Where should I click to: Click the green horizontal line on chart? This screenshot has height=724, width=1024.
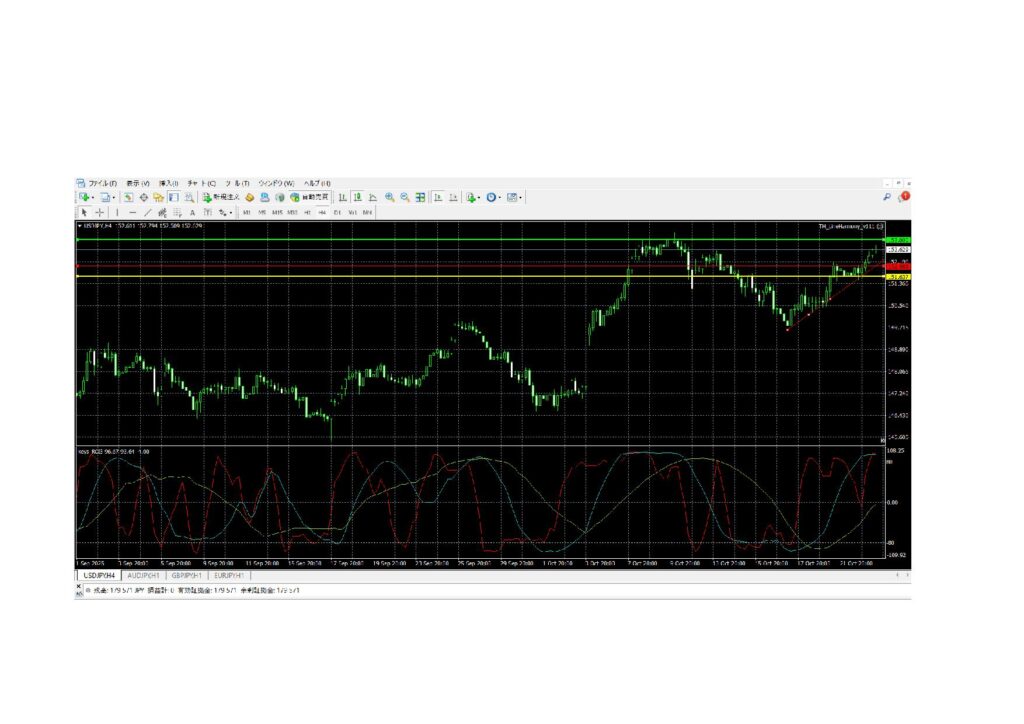[x=400, y=241]
